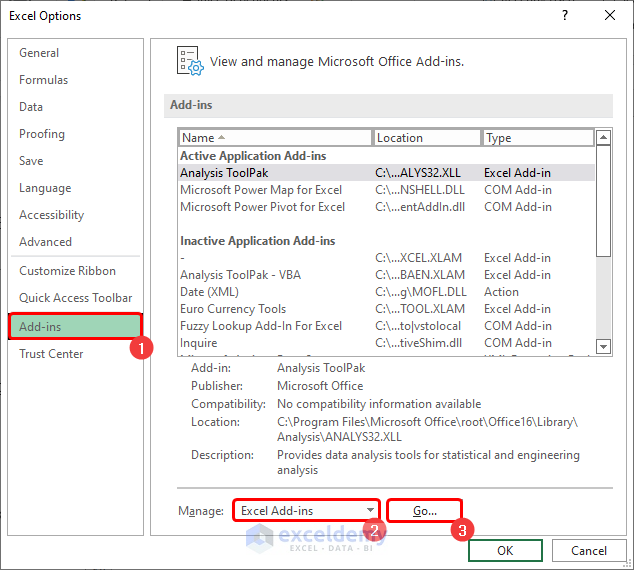Click the NSHELL.DLL location cell
Screen dimensions: 634x570
[x=420, y=190]
